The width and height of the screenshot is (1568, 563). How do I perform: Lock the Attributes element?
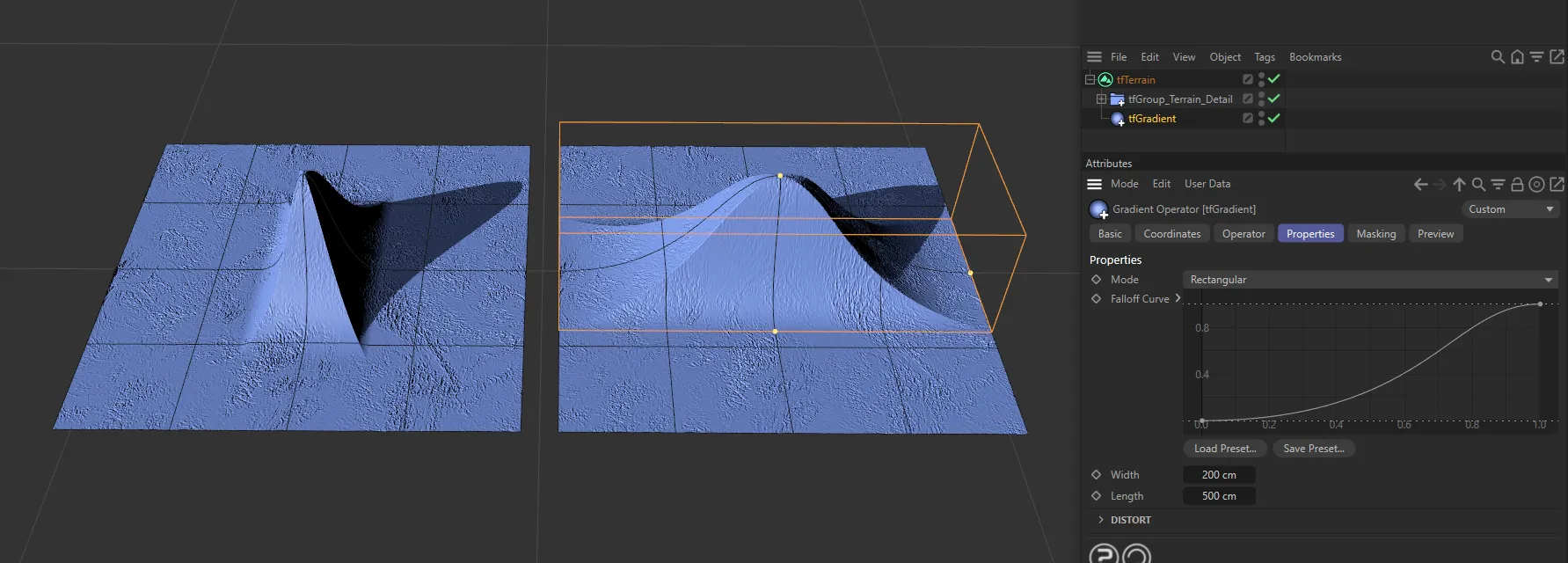[1517, 185]
